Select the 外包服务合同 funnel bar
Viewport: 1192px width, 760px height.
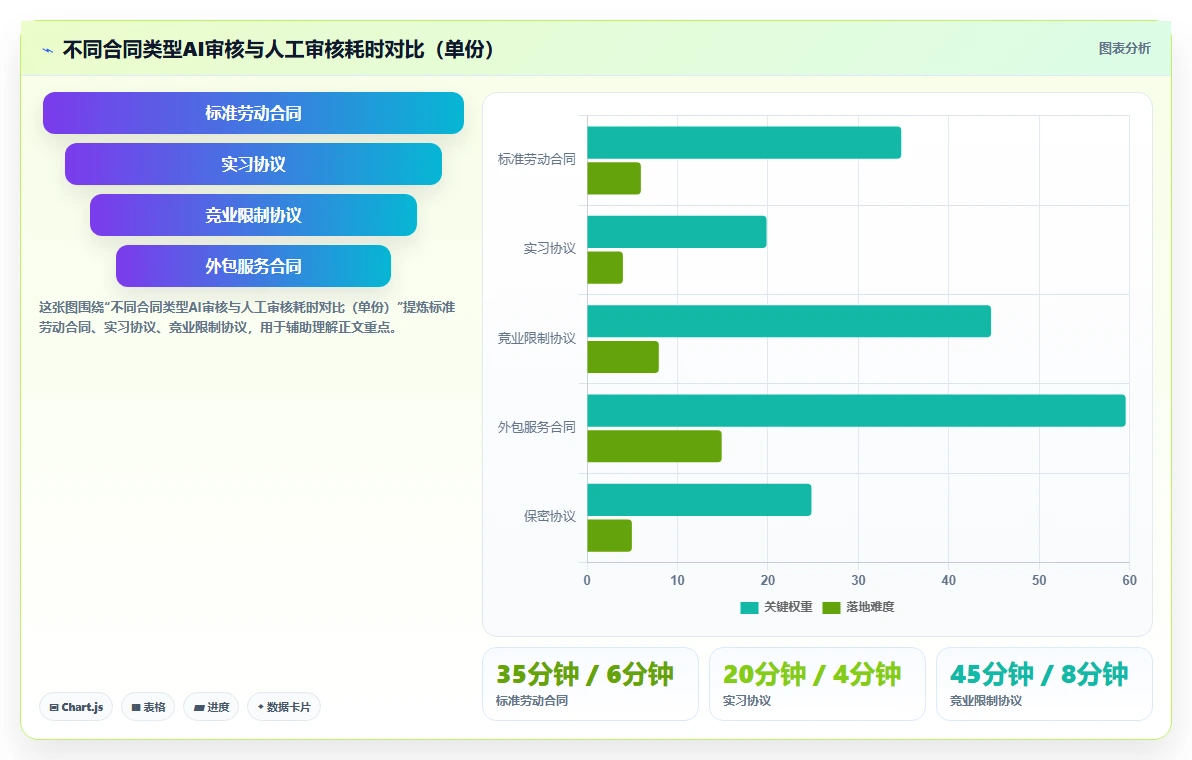pos(253,266)
